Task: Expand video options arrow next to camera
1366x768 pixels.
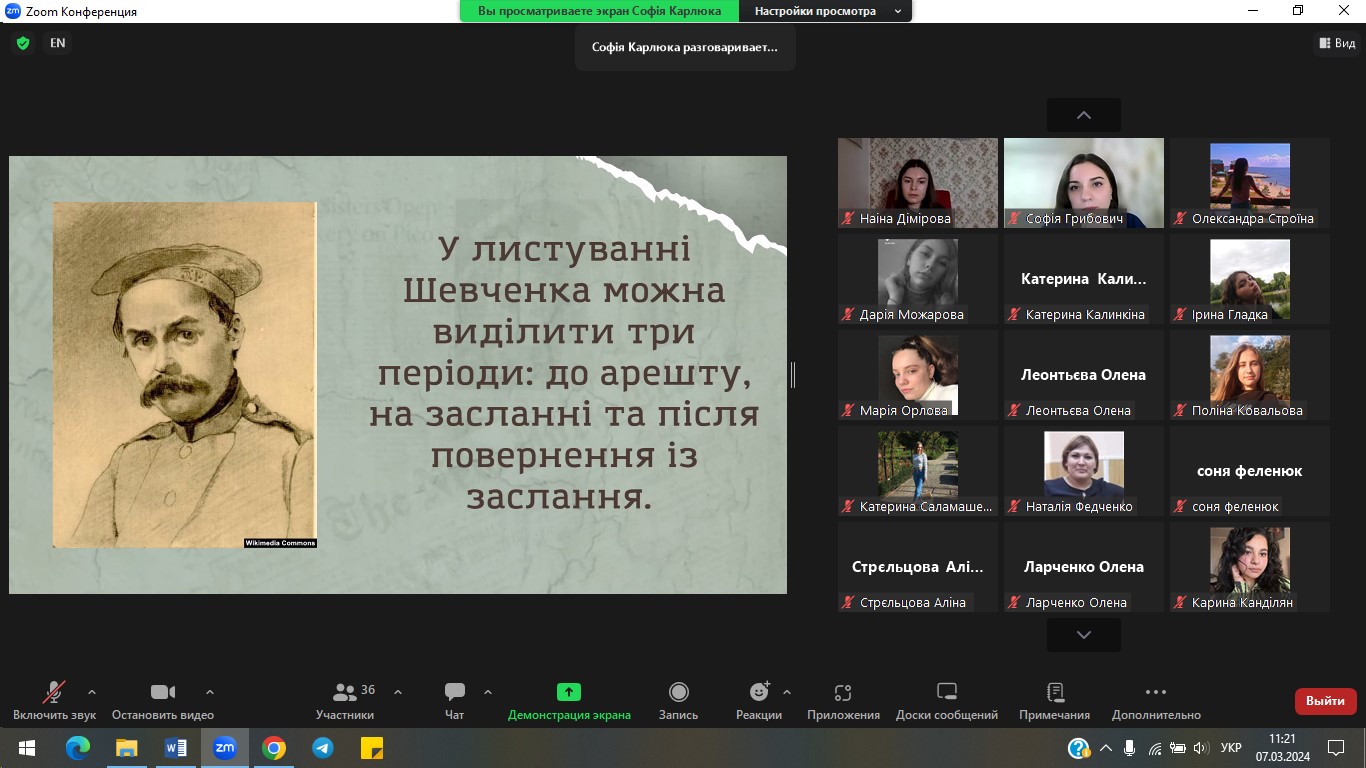Action: point(210,692)
